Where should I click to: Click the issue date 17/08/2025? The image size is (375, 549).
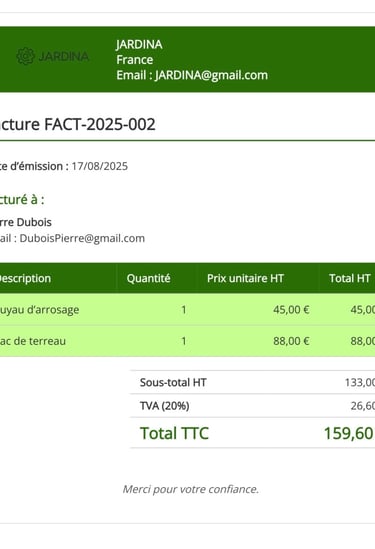(x=100, y=166)
